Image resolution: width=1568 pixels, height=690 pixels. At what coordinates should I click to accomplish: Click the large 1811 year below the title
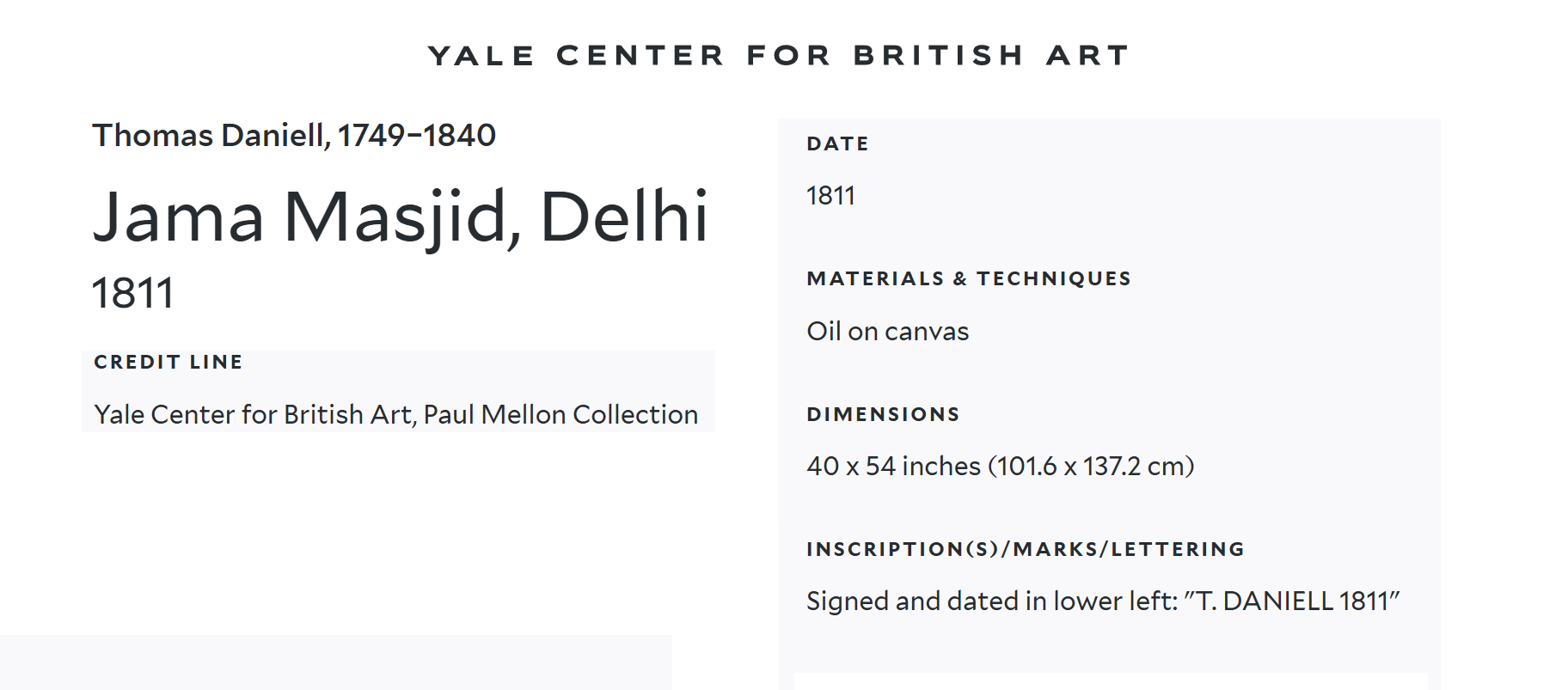(x=133, y=293)
